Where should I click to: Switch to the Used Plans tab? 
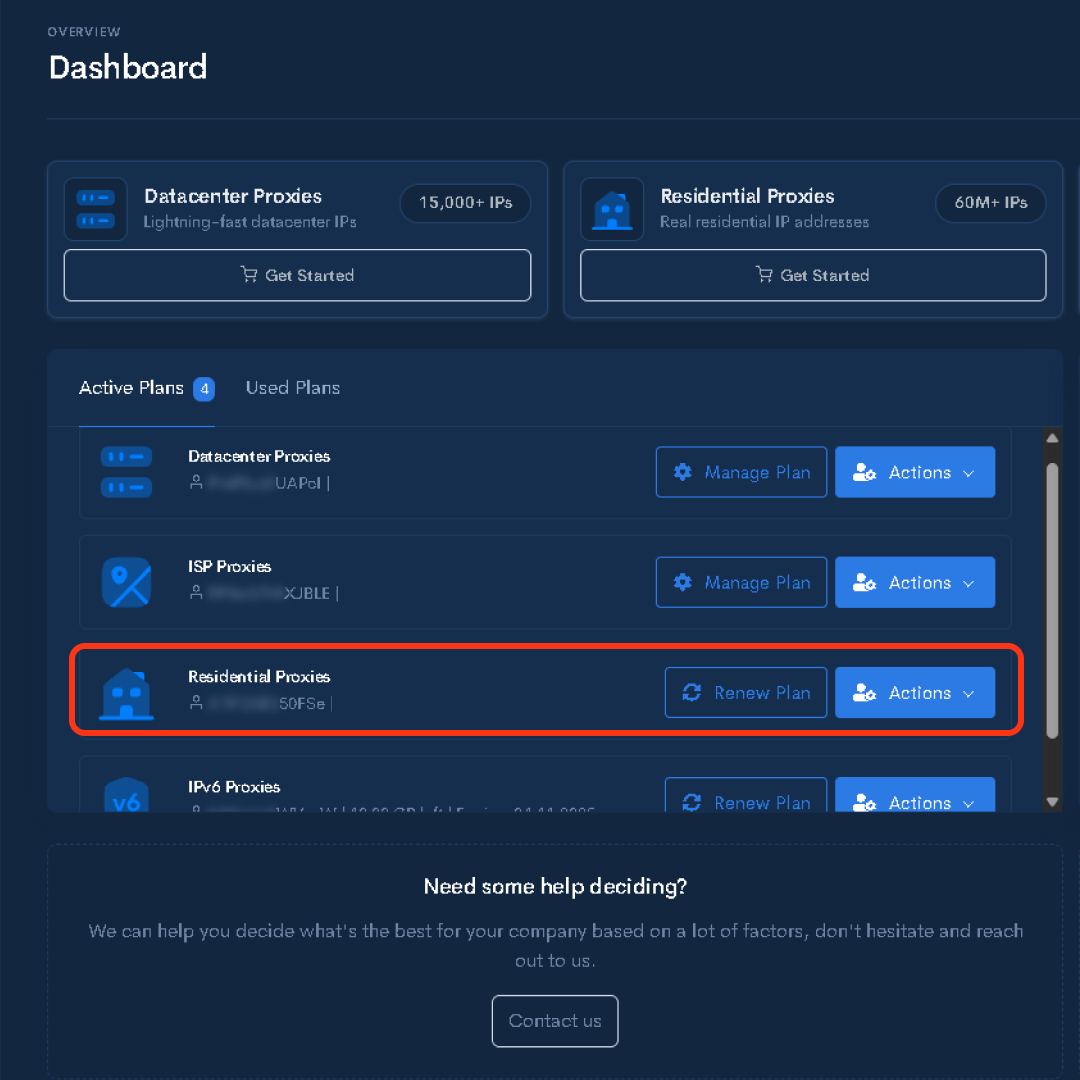pyautogui.click(x=293, y=388)
